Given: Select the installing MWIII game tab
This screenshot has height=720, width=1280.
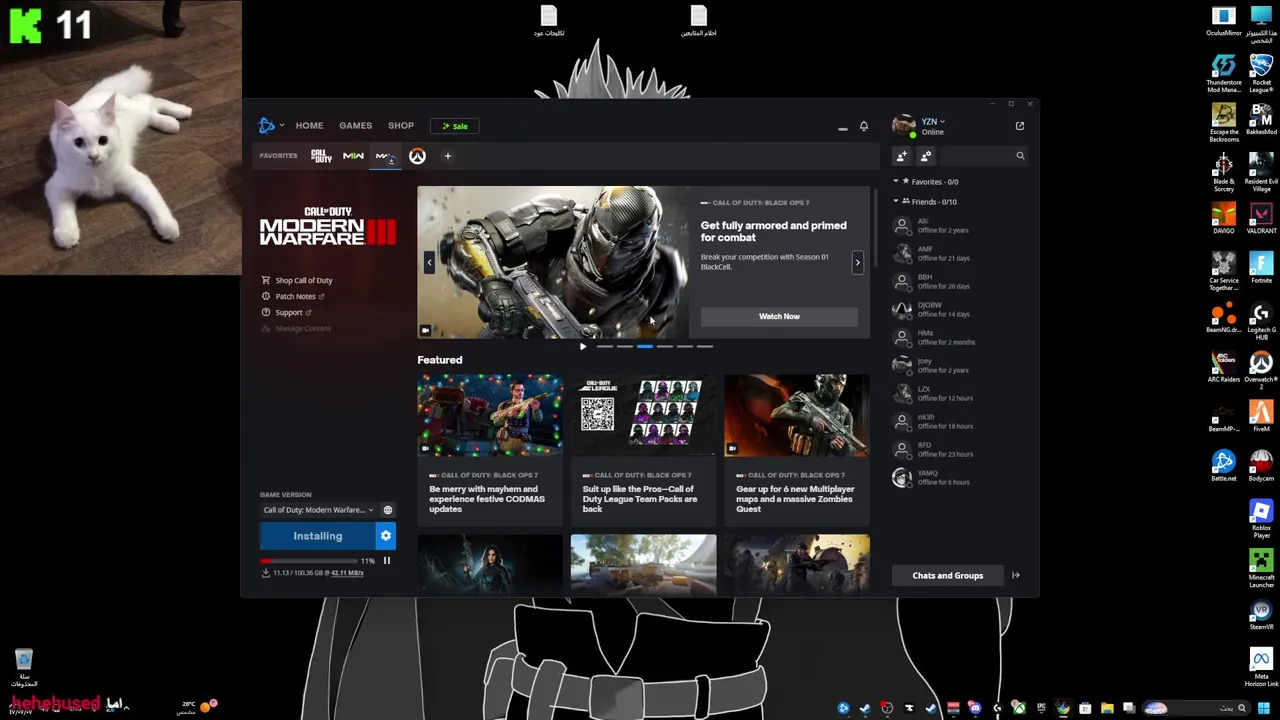Looking at the screenshot, I should pos(385,156).
